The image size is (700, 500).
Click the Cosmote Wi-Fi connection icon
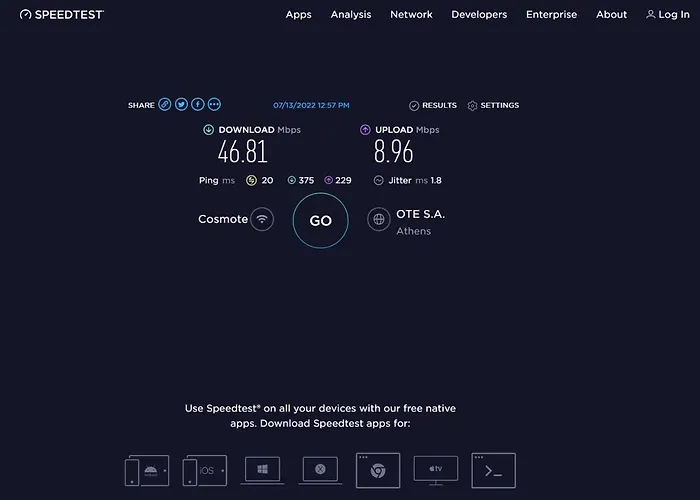(262, 219)
